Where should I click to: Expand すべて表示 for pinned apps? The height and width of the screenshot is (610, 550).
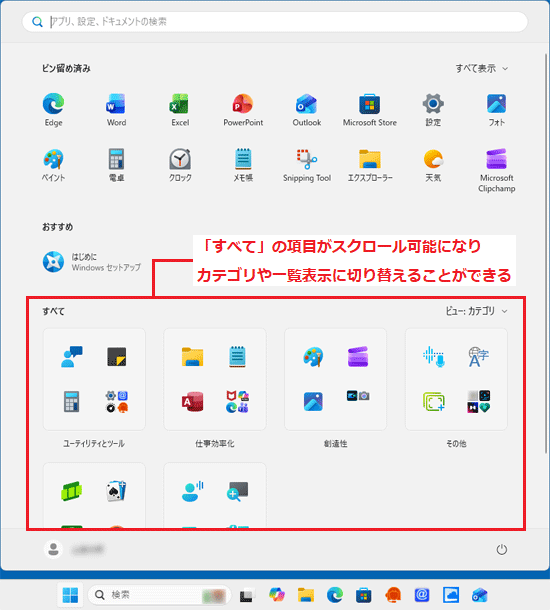tap(482, 68)
